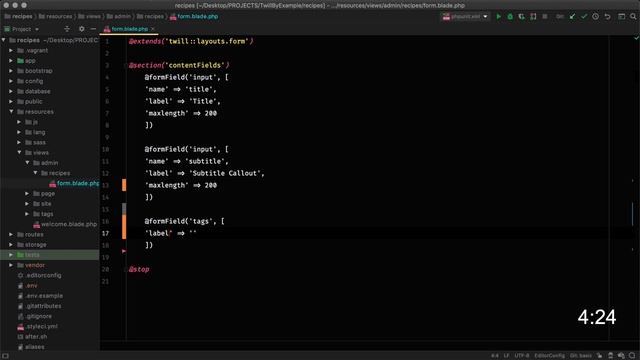Expand the app folder

[x=11, y=60]
